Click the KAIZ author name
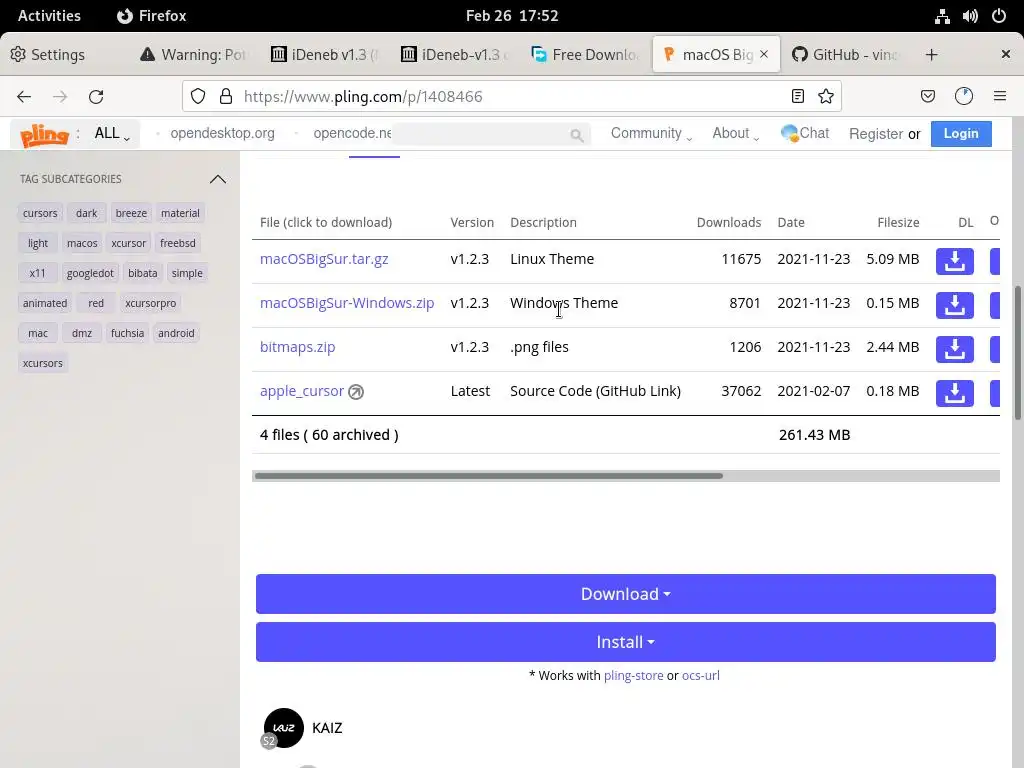1024x768 pixels. coord(327,728)
